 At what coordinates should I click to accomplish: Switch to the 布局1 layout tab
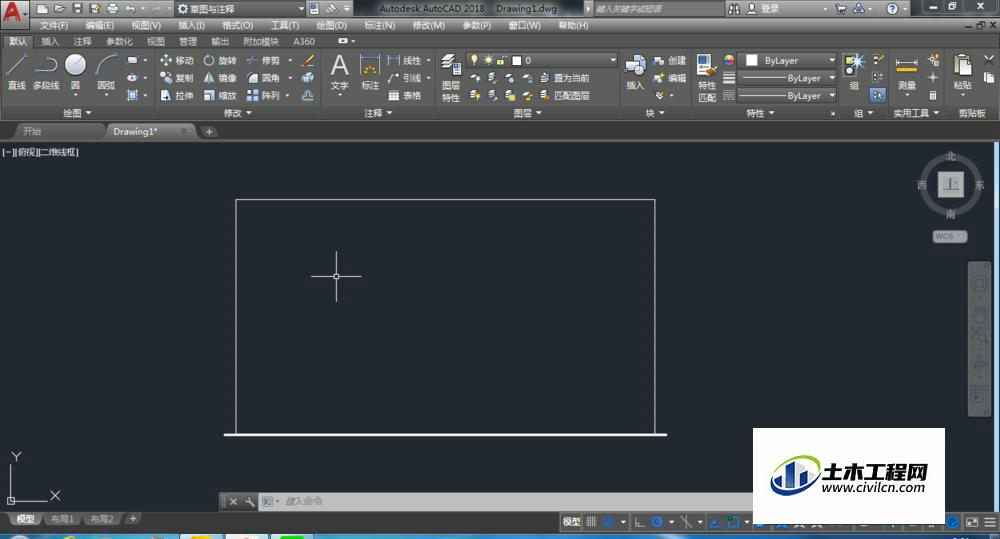62,519
